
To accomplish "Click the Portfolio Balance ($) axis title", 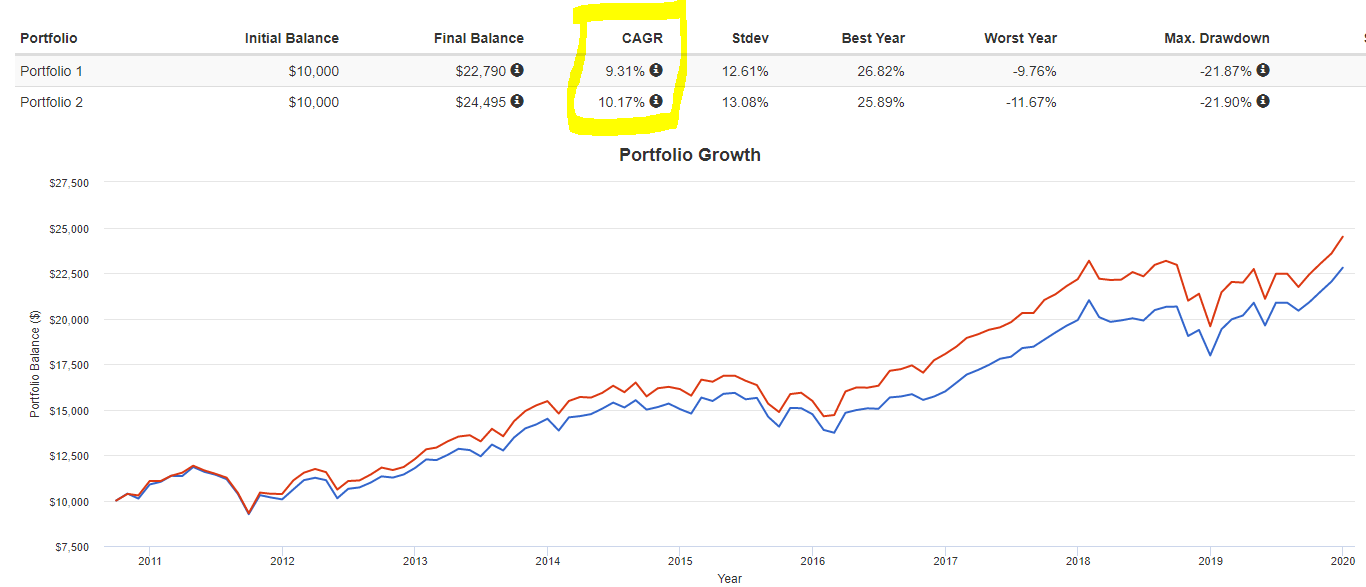I will pos(35,366).
